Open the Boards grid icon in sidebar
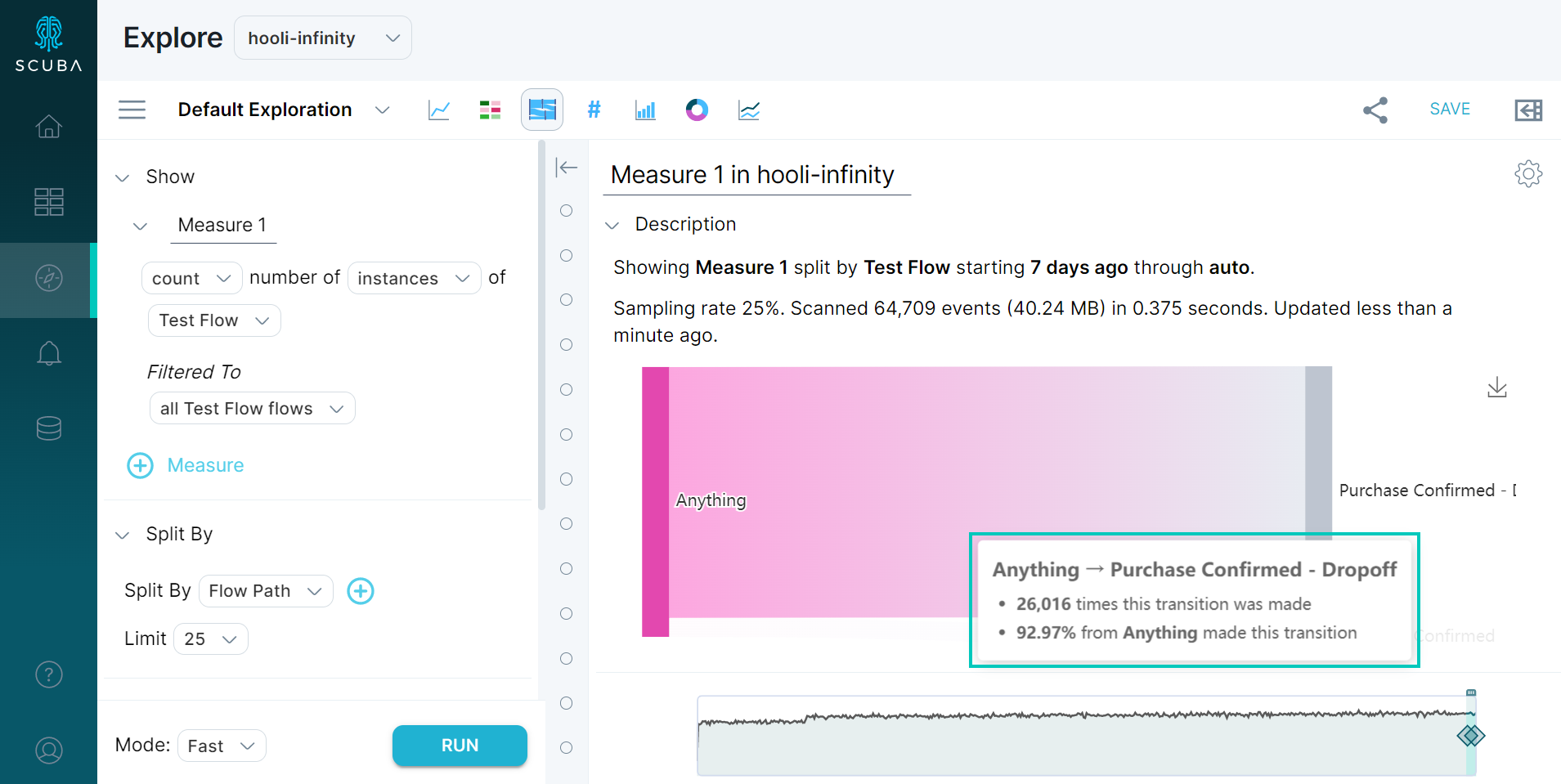This screenshot has width=1561, height=784. pos(48,201)
